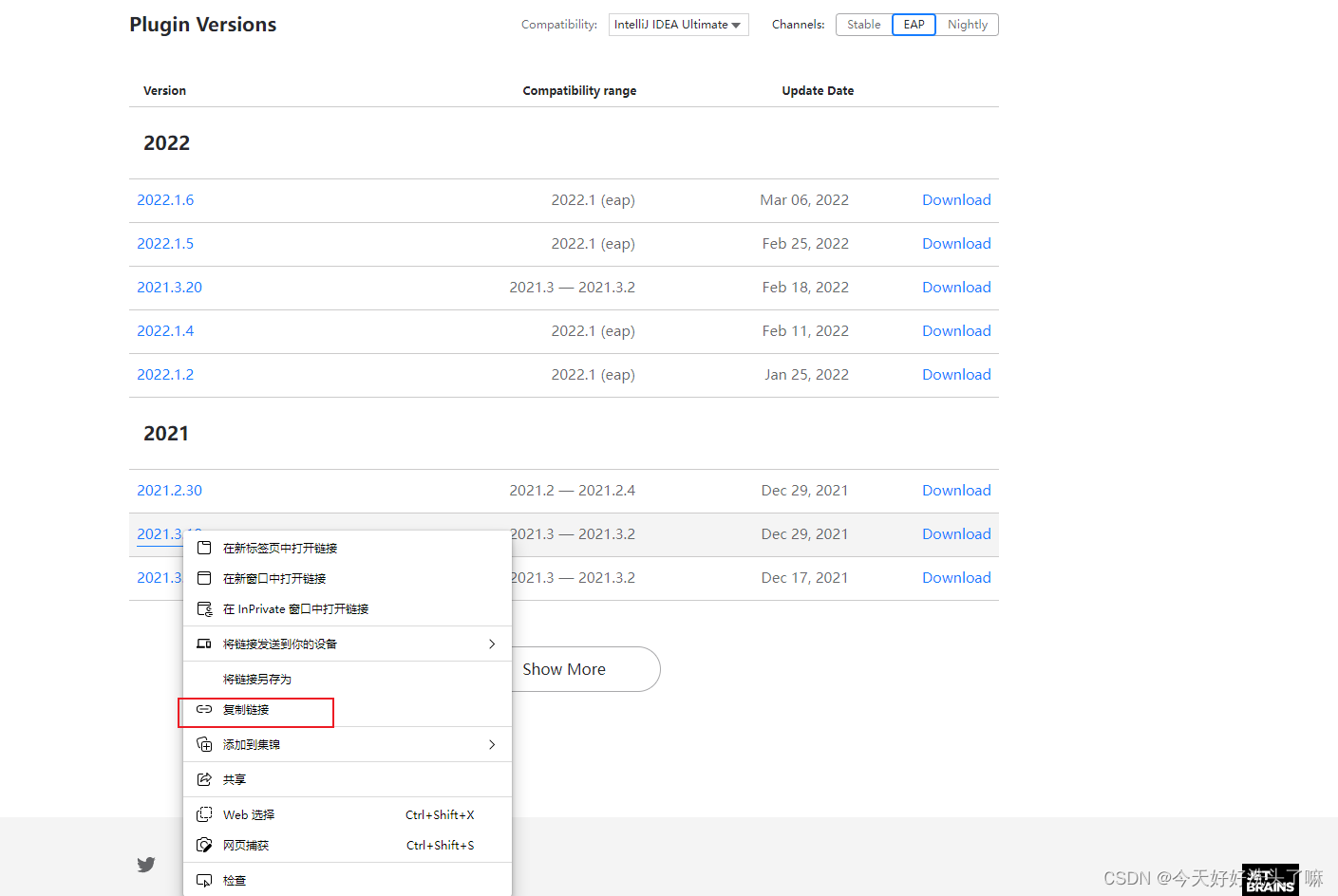
Task: Choose 检查 menu entry
Action: coord(348,880)
